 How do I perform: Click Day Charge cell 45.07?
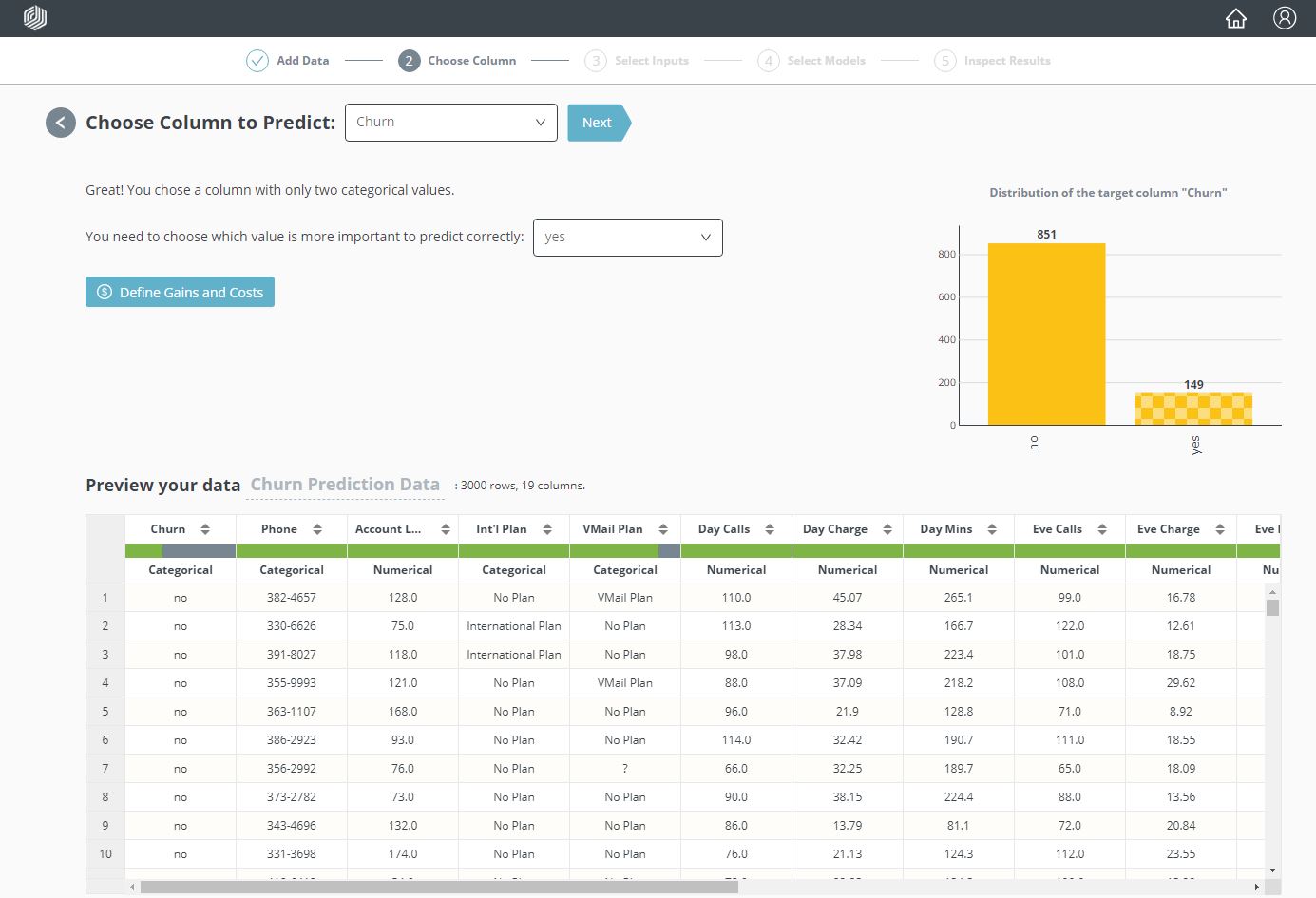(848, 598)
